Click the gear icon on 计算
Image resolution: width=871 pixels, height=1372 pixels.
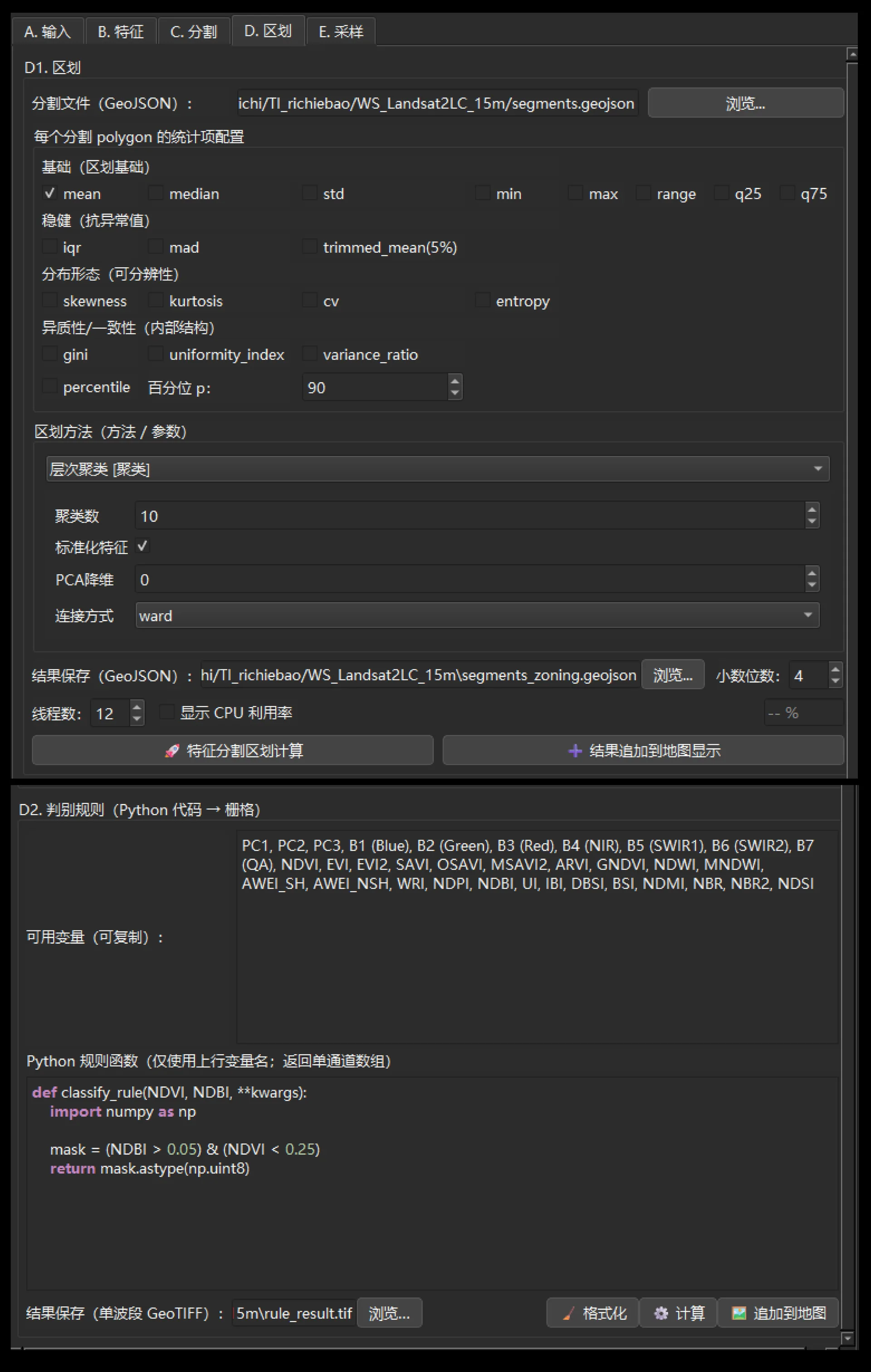tap(661, 1313)
